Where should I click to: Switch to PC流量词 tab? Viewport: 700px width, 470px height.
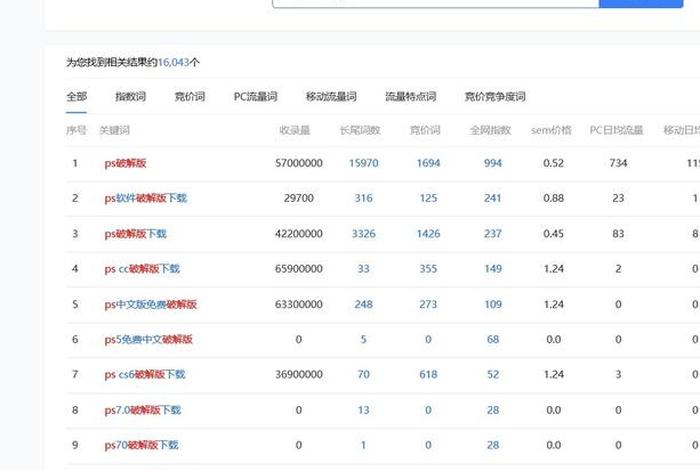[x=255, y=96]
